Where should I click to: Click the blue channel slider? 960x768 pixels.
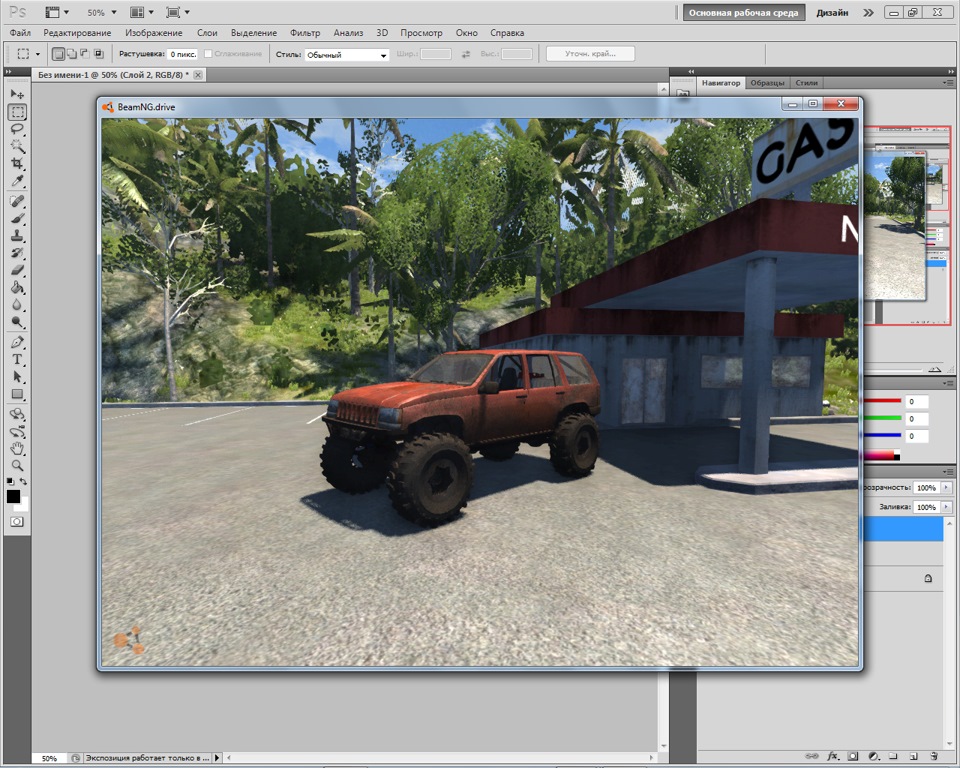point(882,435)
